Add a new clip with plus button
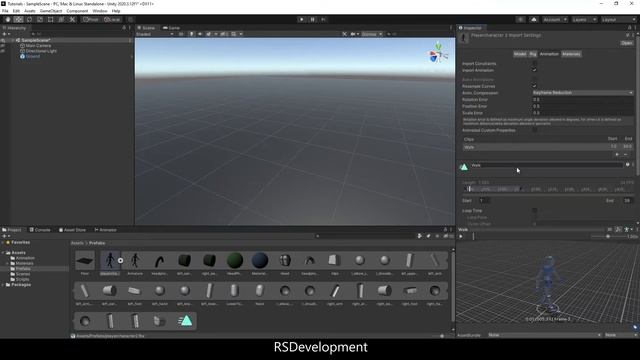640x360 pixels. tap(617, 155)
